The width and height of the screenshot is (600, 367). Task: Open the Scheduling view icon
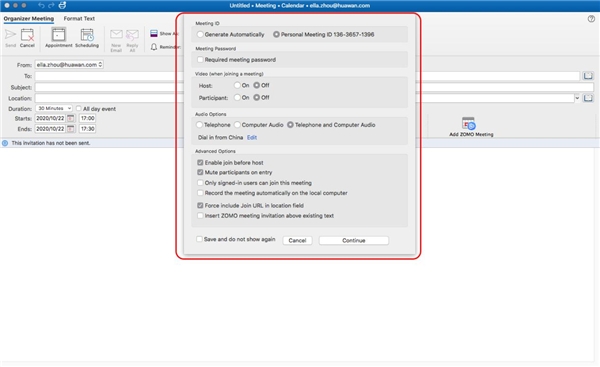coord(87,35)
